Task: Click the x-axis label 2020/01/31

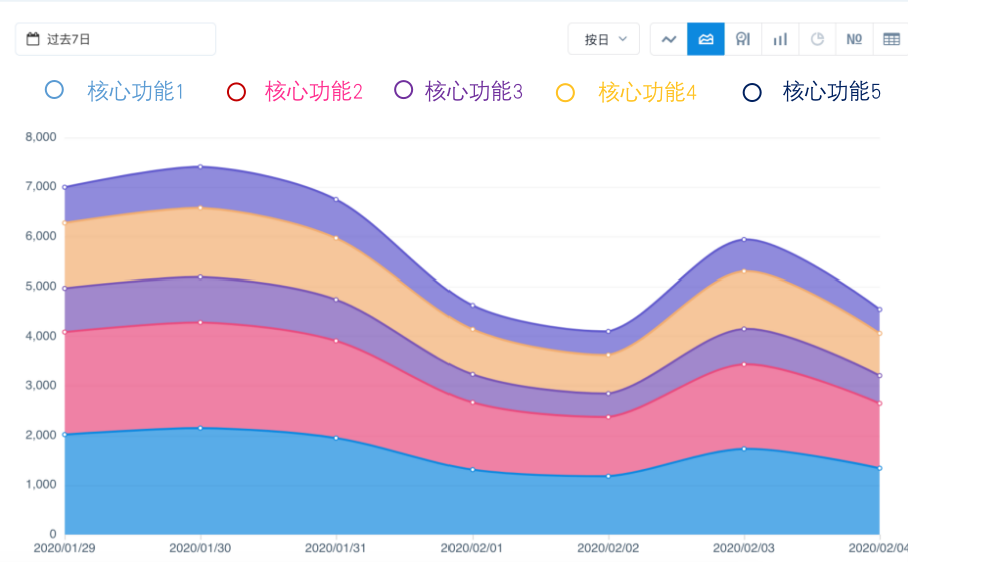Action: [x=336, y=549]
